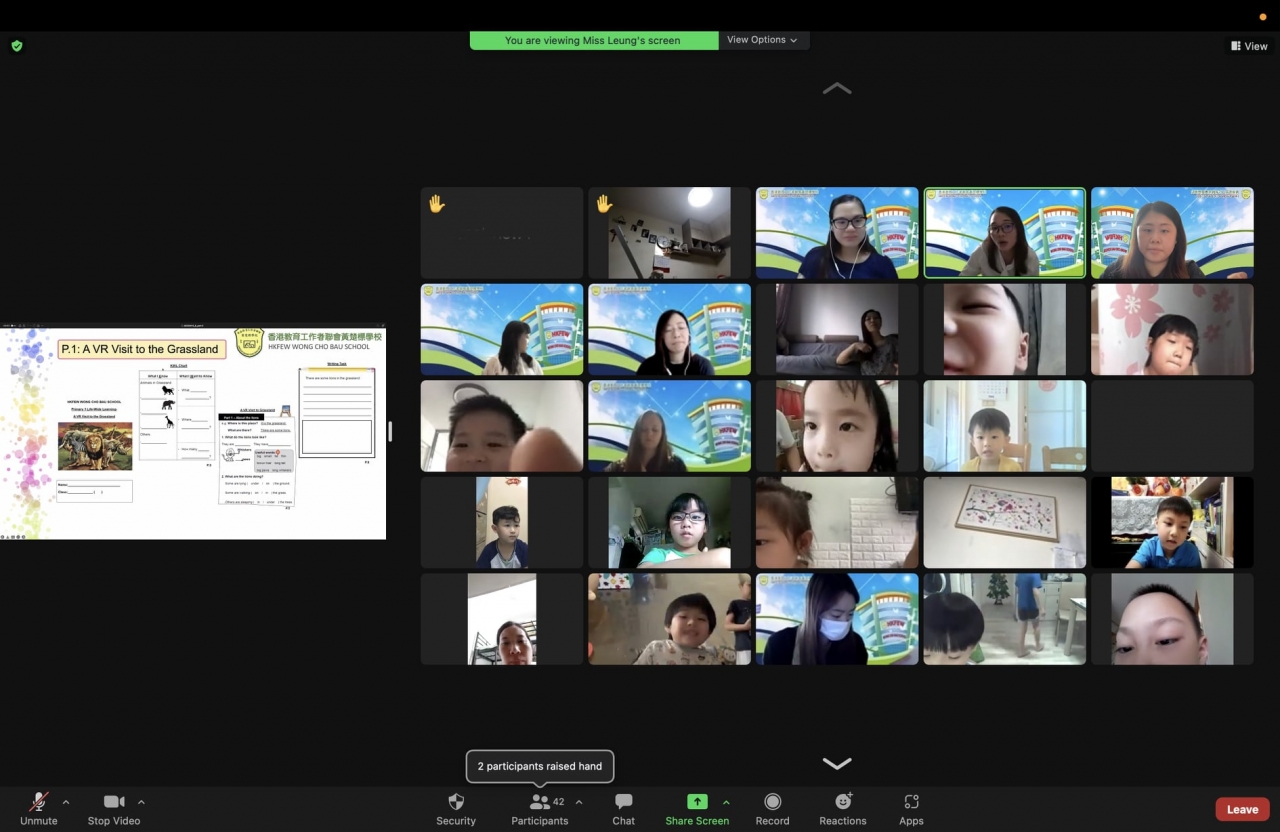Open the Chat window
This screenshot has height=832, width=1280.
click(623, 802)
